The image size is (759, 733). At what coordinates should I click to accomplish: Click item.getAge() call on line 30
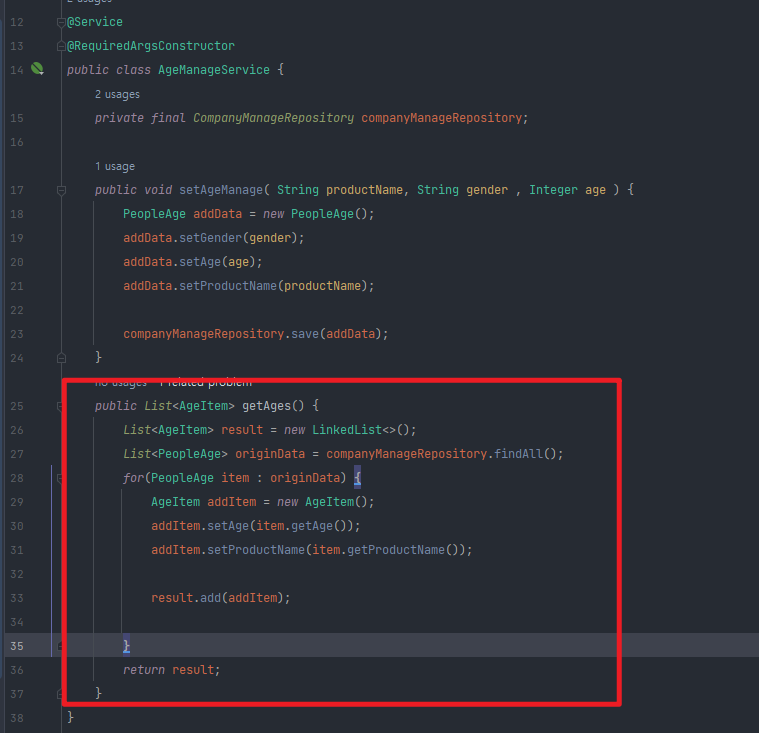[301, 526]
